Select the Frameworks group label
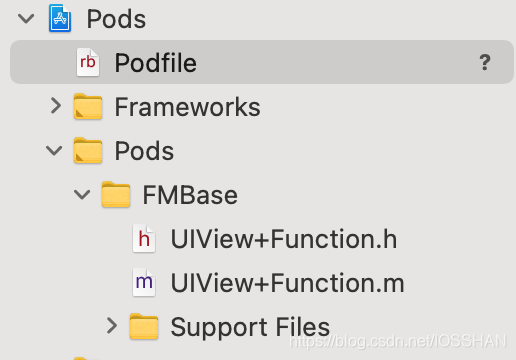516x360 pixels. pyautogui.click(x=187, y=107)
